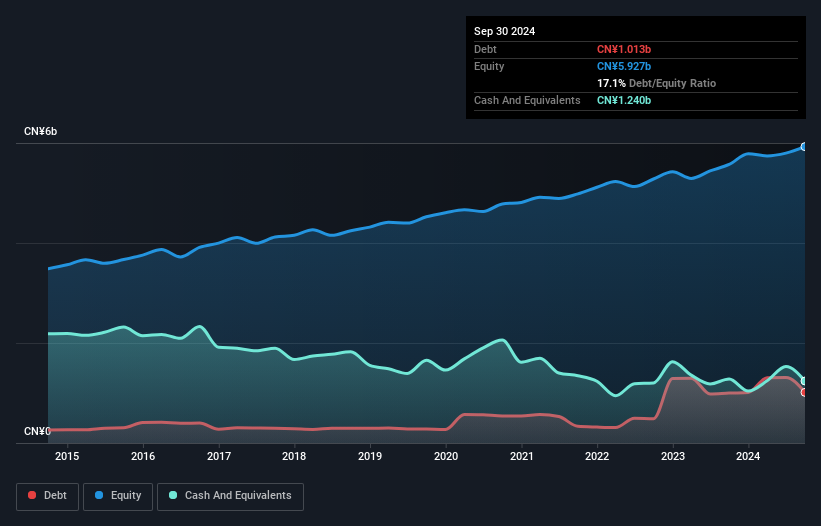Toggle the Debt legend button
821x526 pixels.
46,495
